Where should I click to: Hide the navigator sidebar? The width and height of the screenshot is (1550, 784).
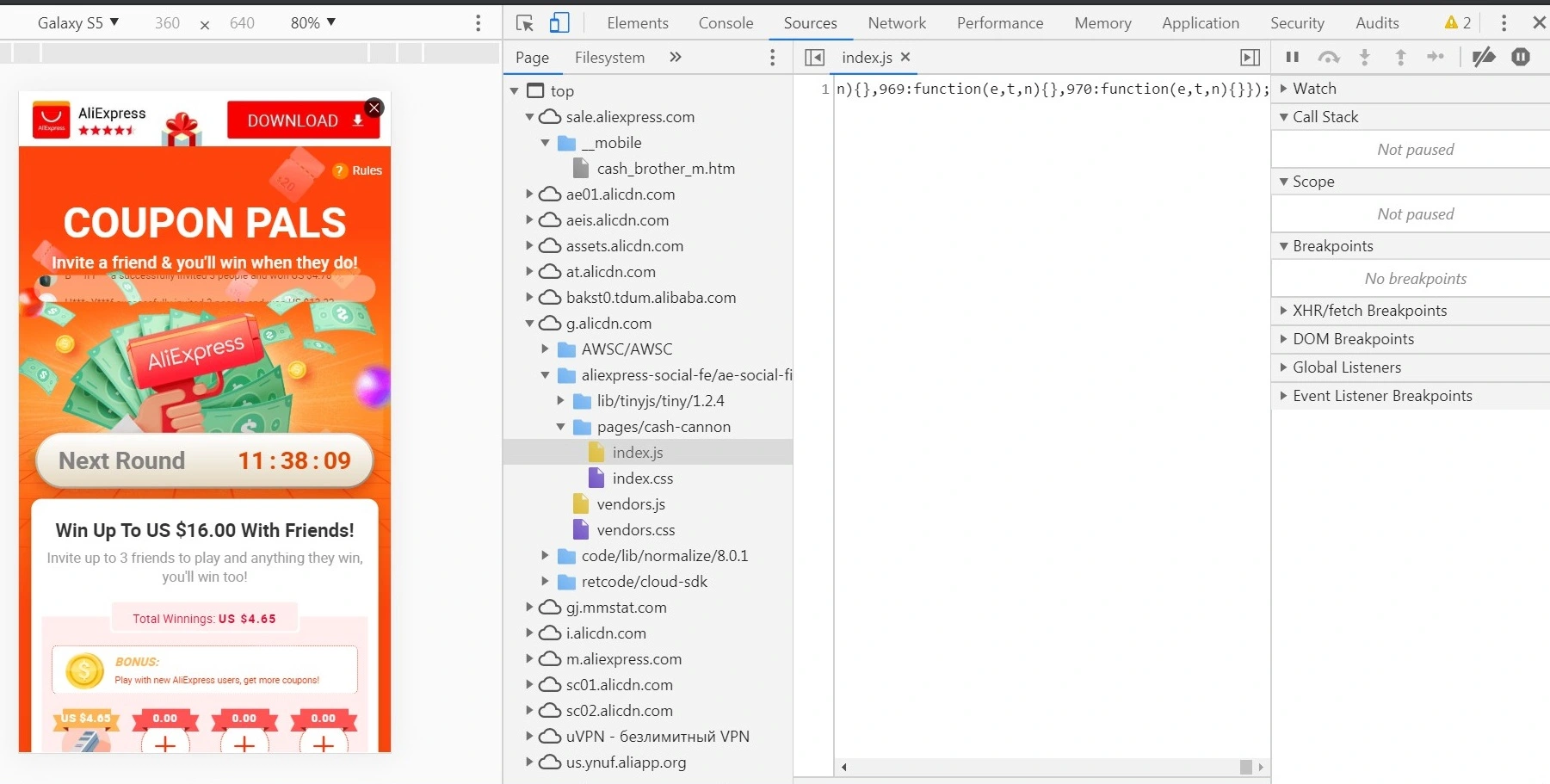pyautogui.click(x=814, y=58)
